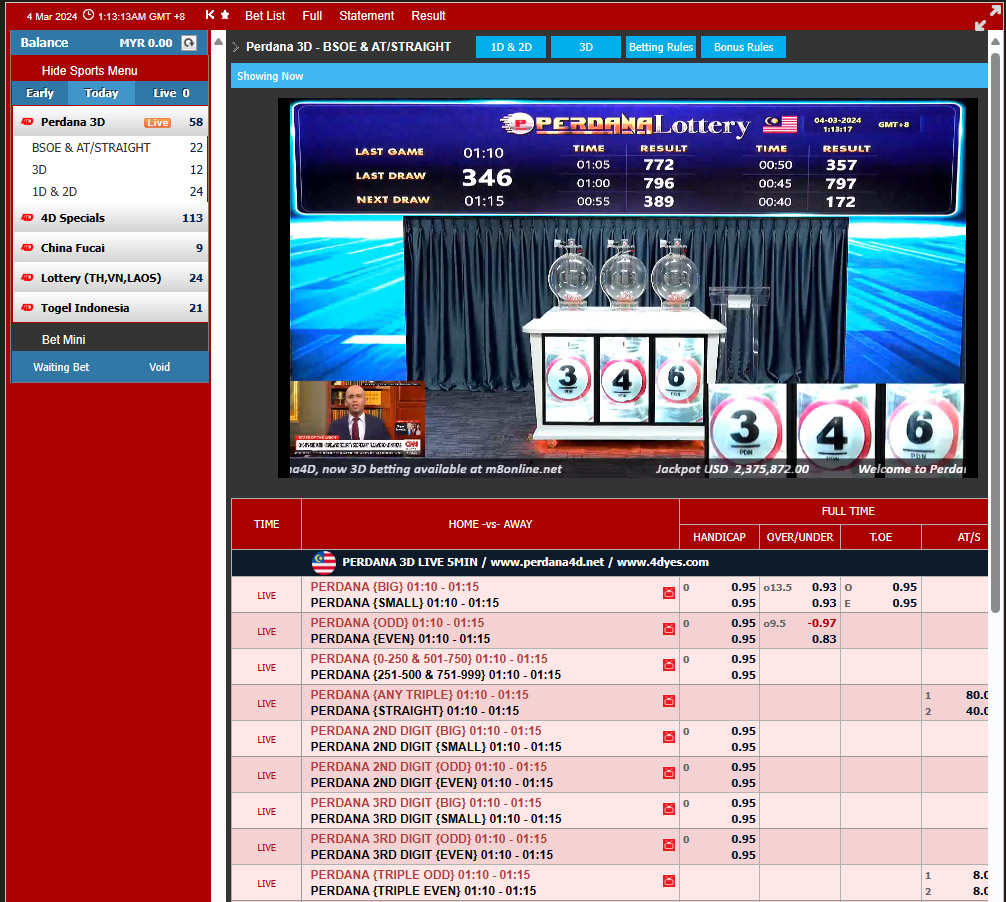Click the main panel scrollbar up arrow
The width and height of the screenshot is (1006, 902).
point(995,42)
